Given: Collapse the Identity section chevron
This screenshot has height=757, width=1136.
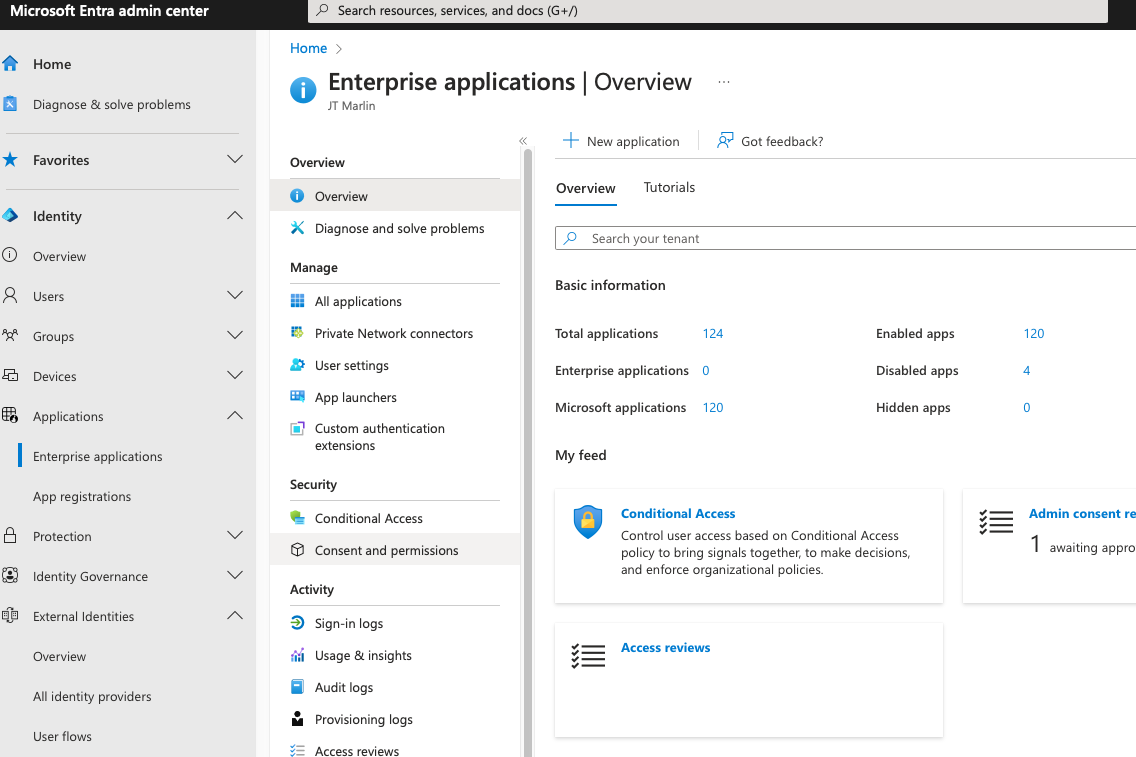Looking at the screenshot, I should pos(235,216).
